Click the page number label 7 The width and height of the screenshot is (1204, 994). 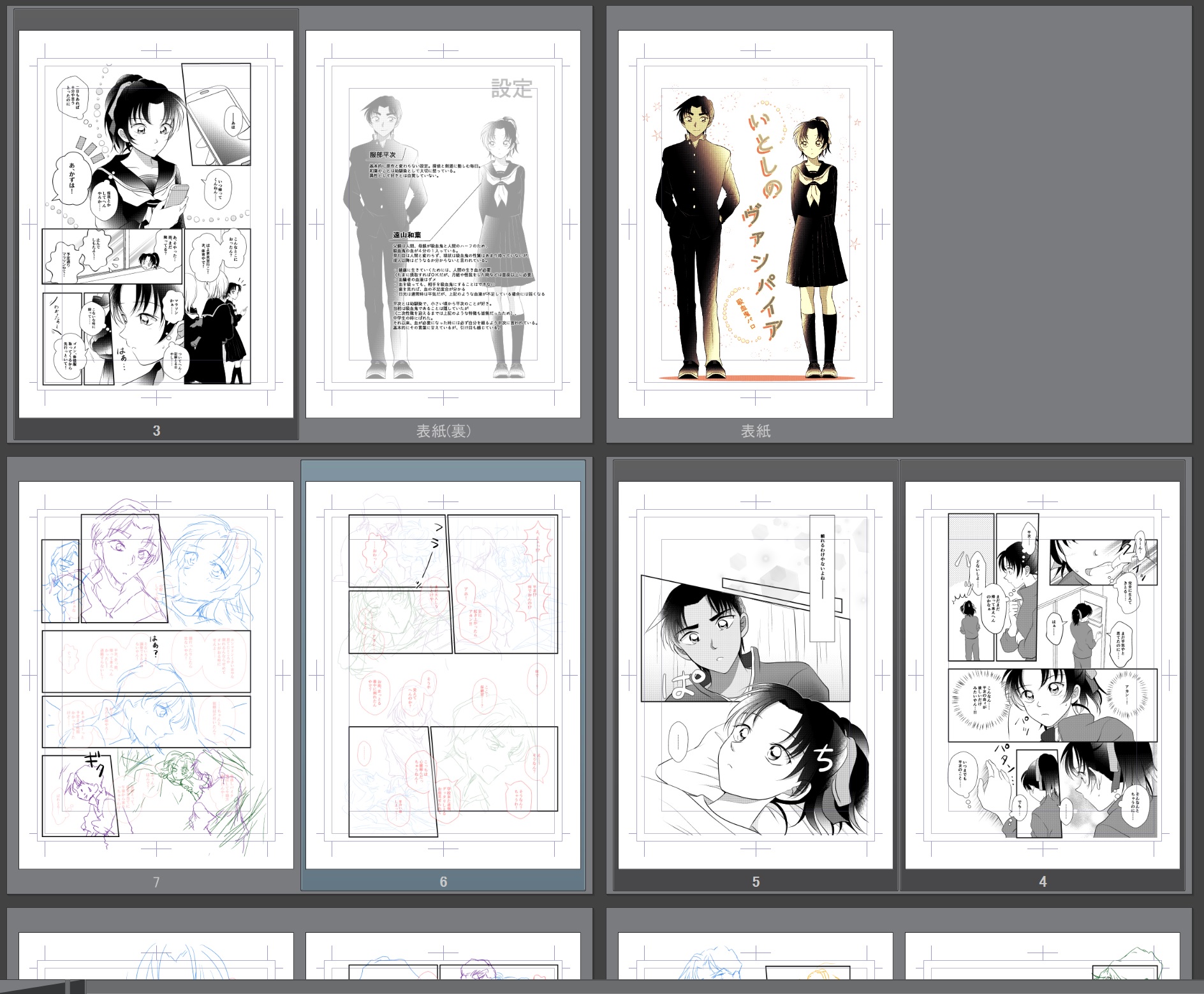click(156, 882)
